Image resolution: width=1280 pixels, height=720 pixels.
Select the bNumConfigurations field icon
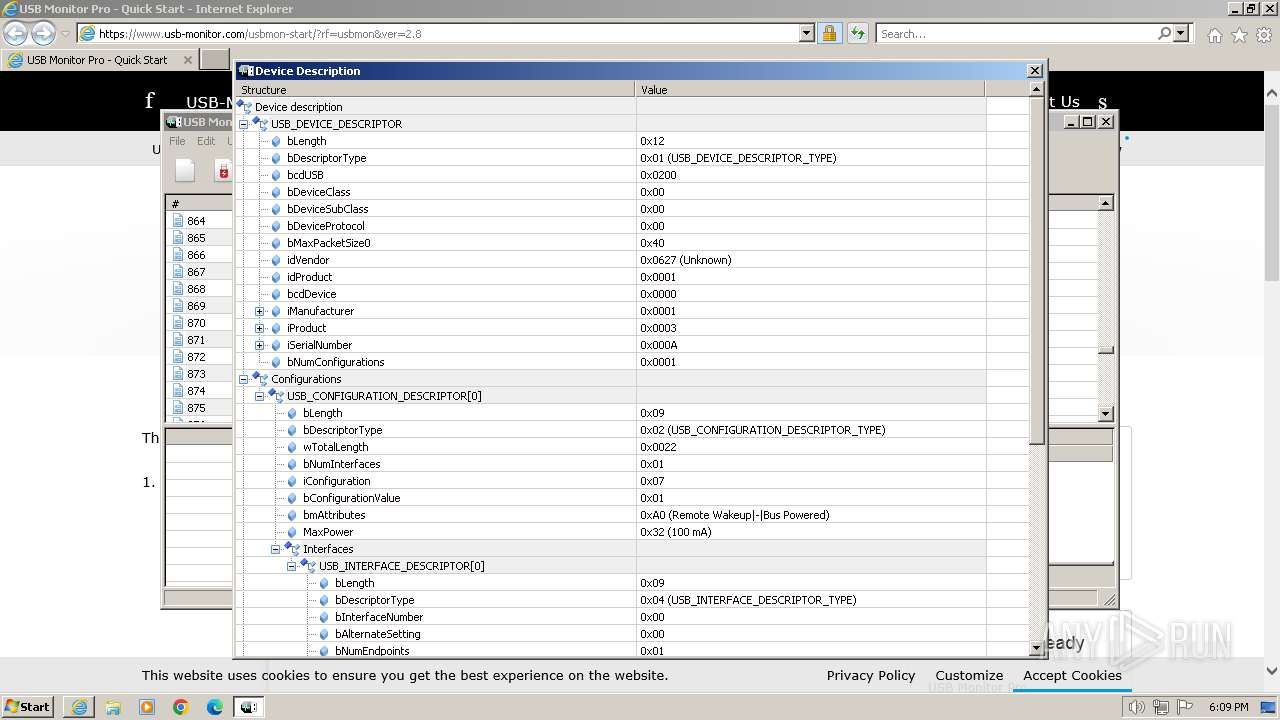pos(276,362)
